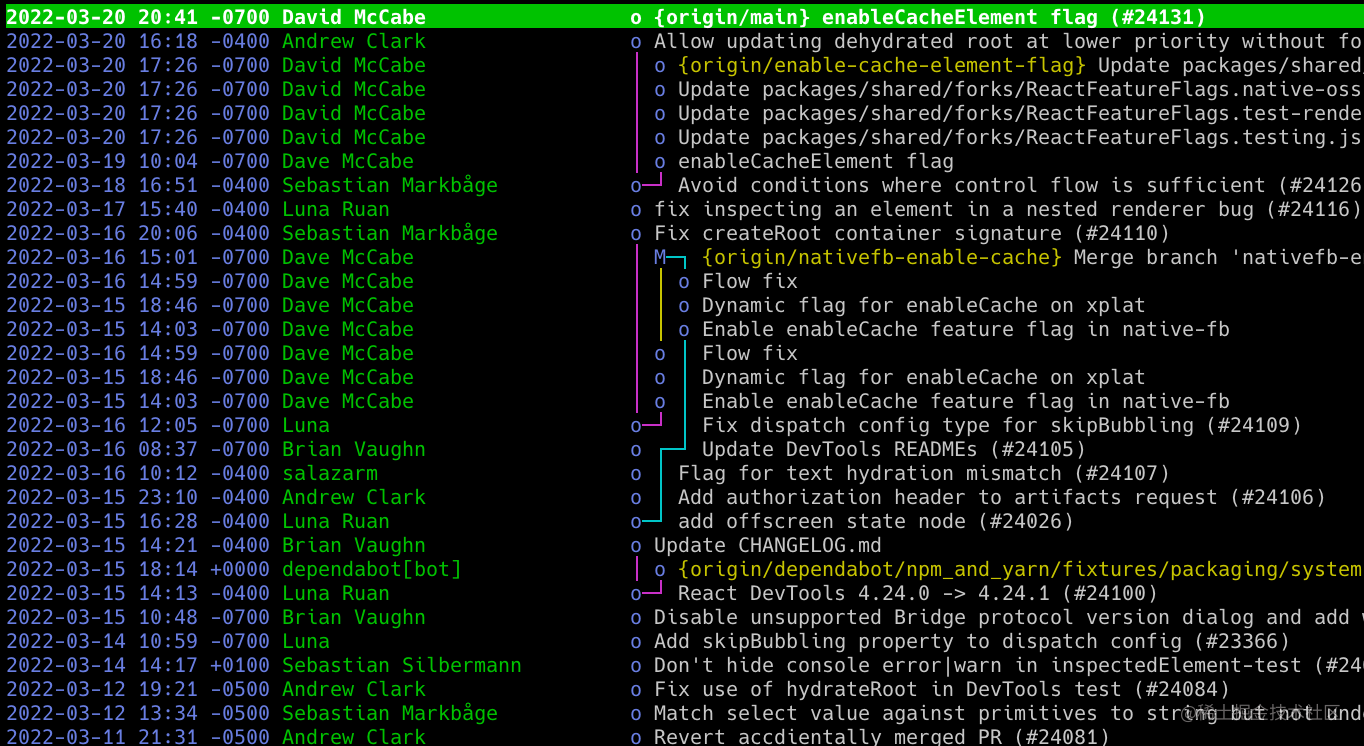Screen dimensions: 1364x746
Task: Click date '2022-03-16 12:05 -0700'
Action: pyautogui.click(x=138, y=425)
